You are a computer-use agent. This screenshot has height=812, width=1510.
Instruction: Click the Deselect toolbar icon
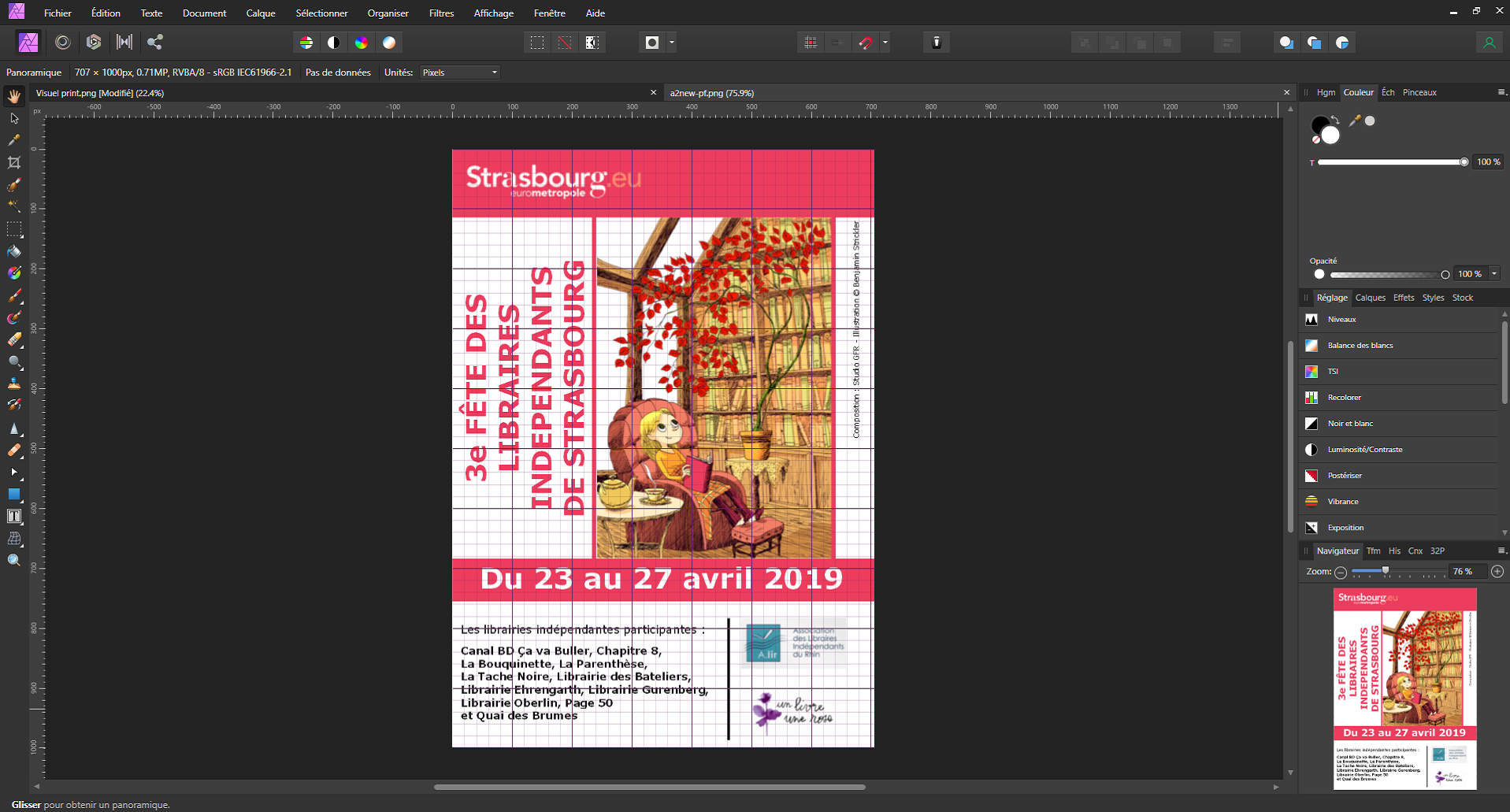point(565,43)
